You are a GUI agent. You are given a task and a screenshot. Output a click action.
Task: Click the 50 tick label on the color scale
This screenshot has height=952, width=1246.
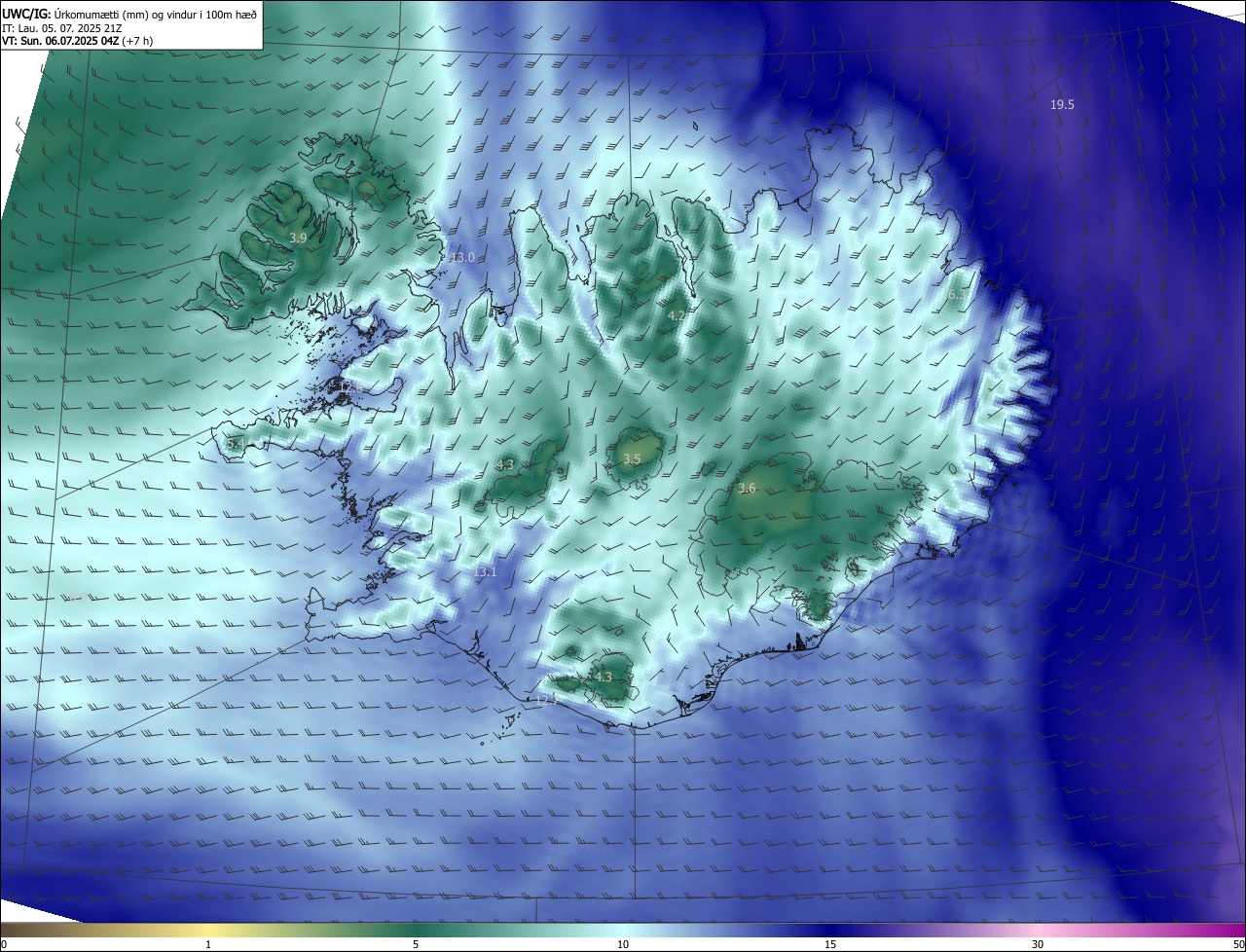coord(1238,944)
